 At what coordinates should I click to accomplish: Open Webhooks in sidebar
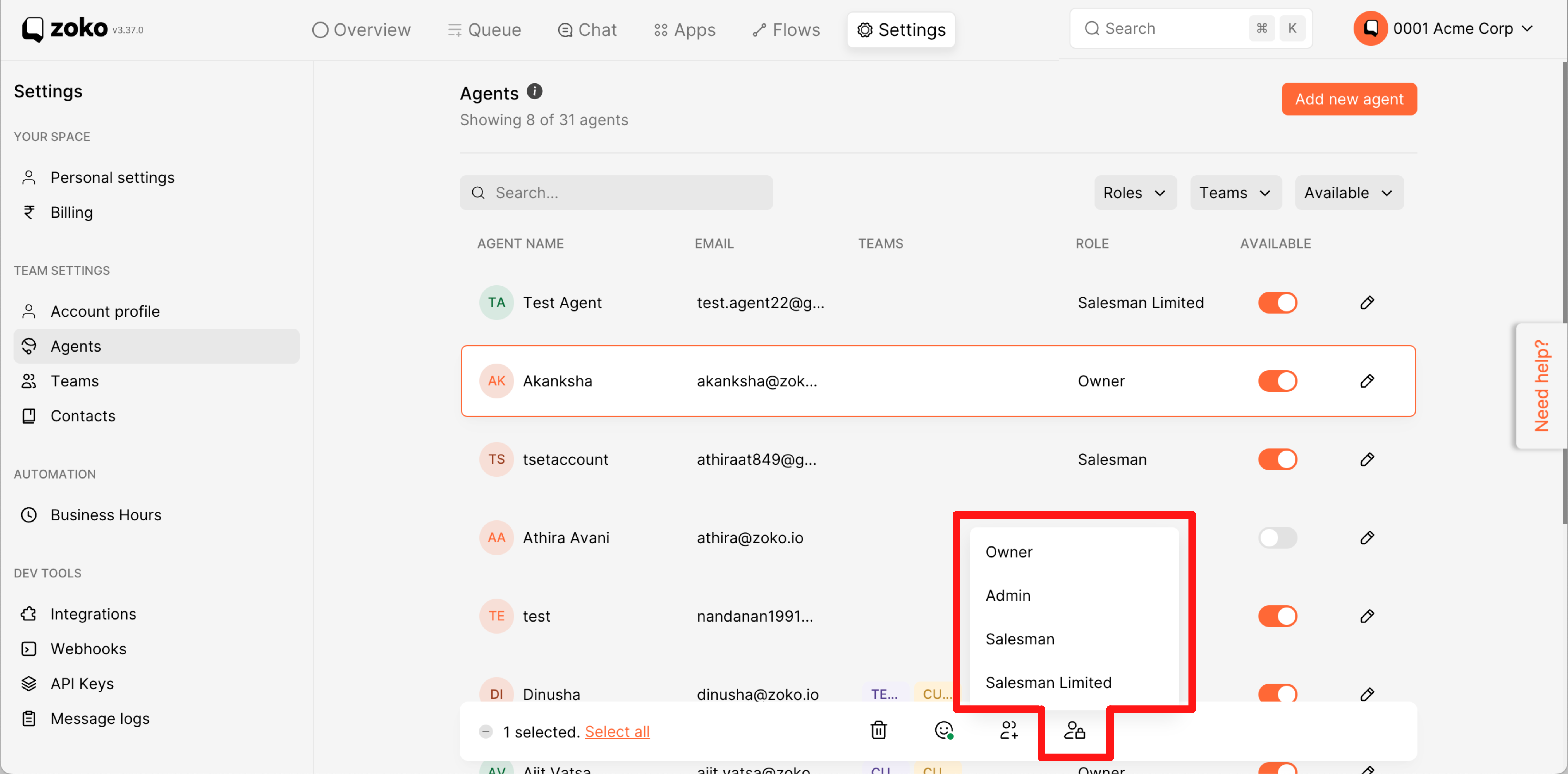click(156, 649)
